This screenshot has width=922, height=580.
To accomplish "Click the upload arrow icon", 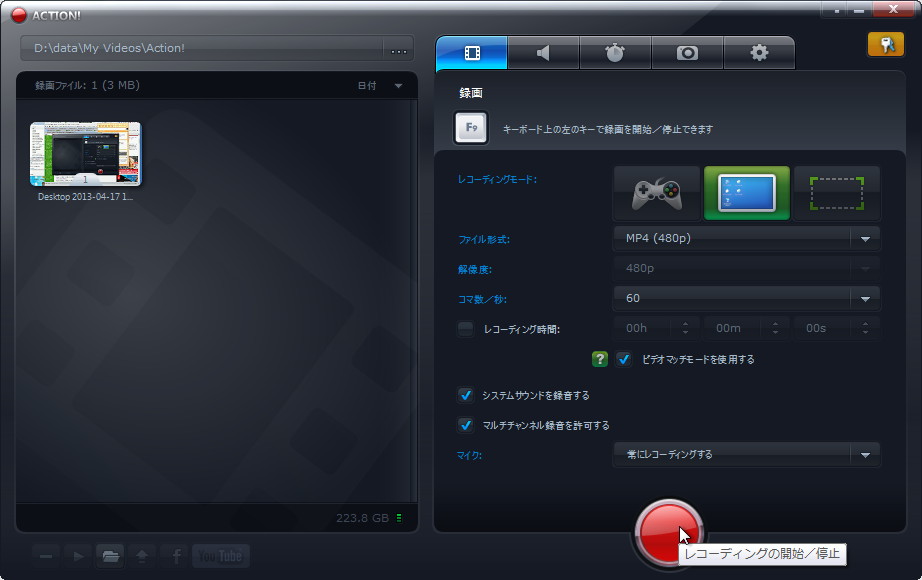I will [142, 556].
